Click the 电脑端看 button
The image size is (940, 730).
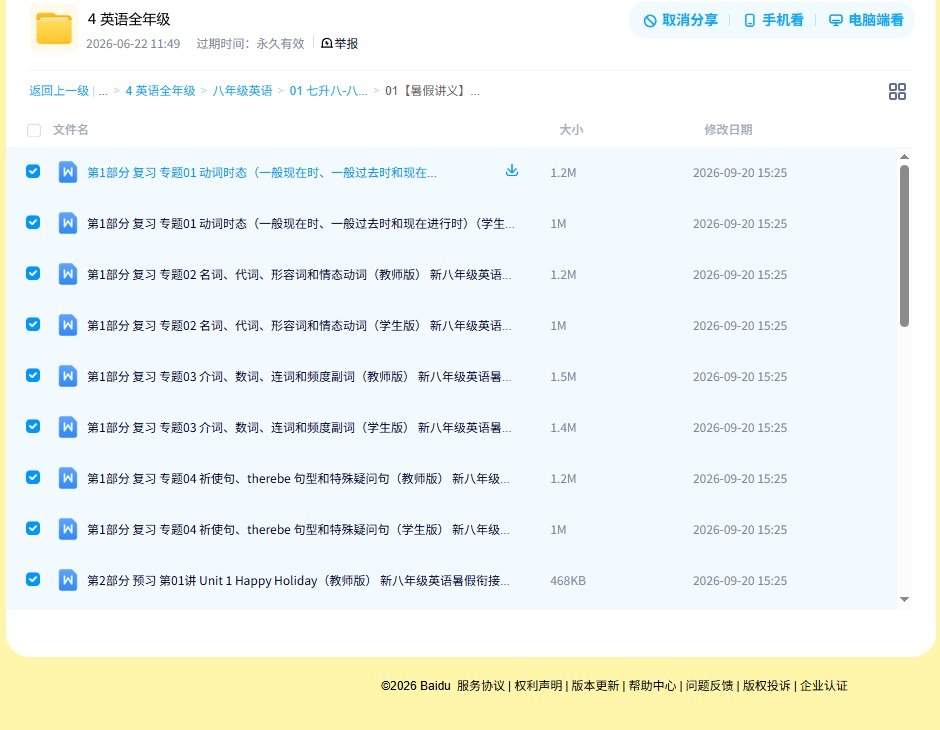tap(866, 20)
